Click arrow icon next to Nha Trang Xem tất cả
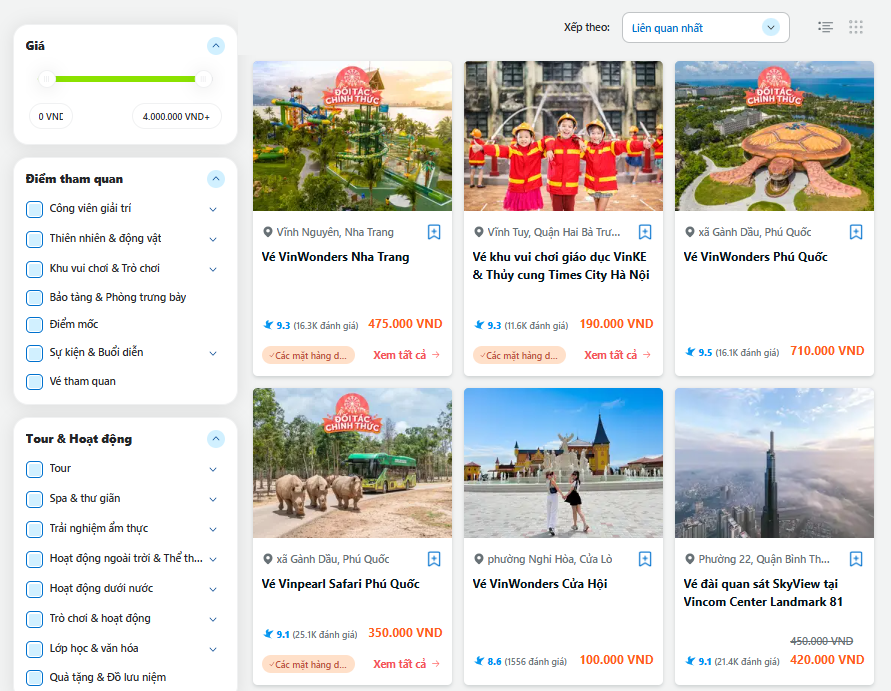This screenshot has height=691, width=891. tap(436, 355)
